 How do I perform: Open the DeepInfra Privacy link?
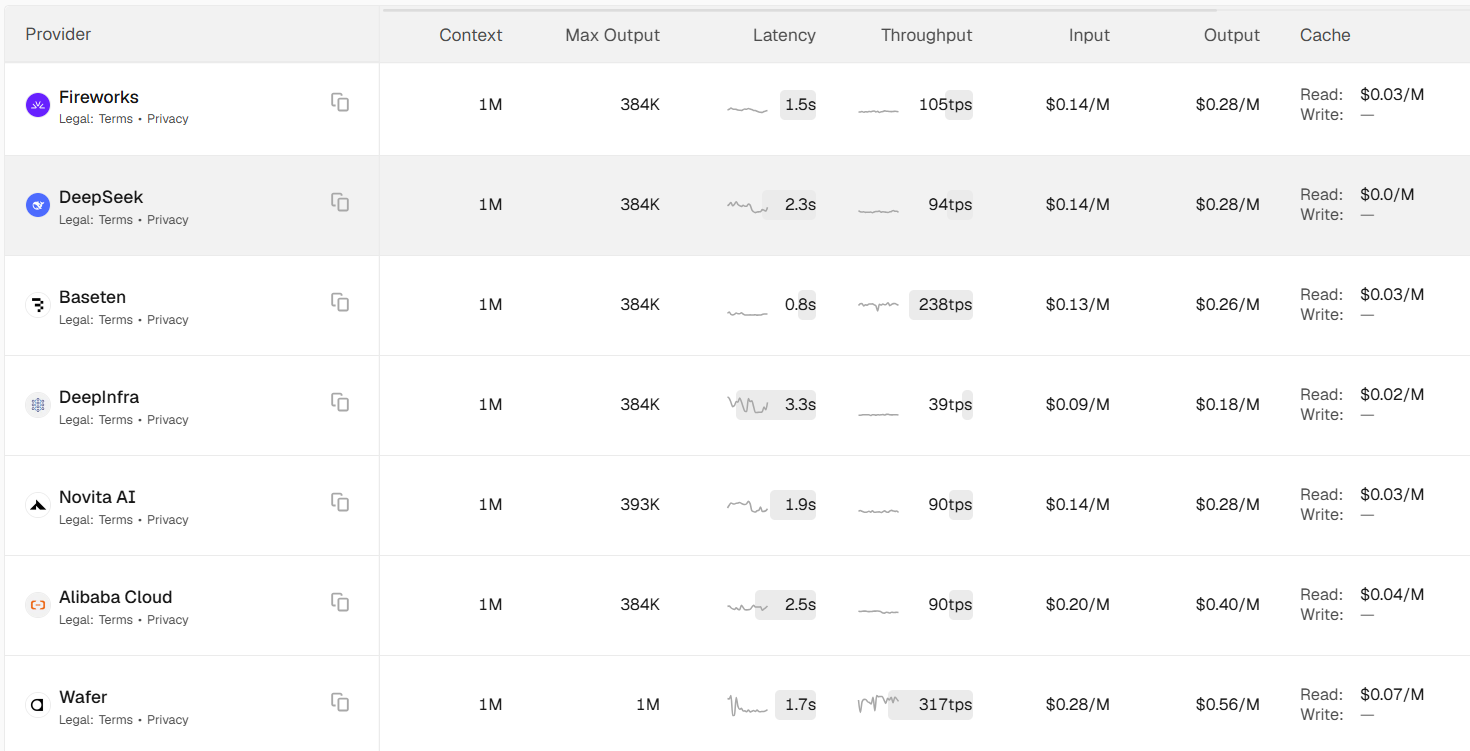(x=168, y=420)
